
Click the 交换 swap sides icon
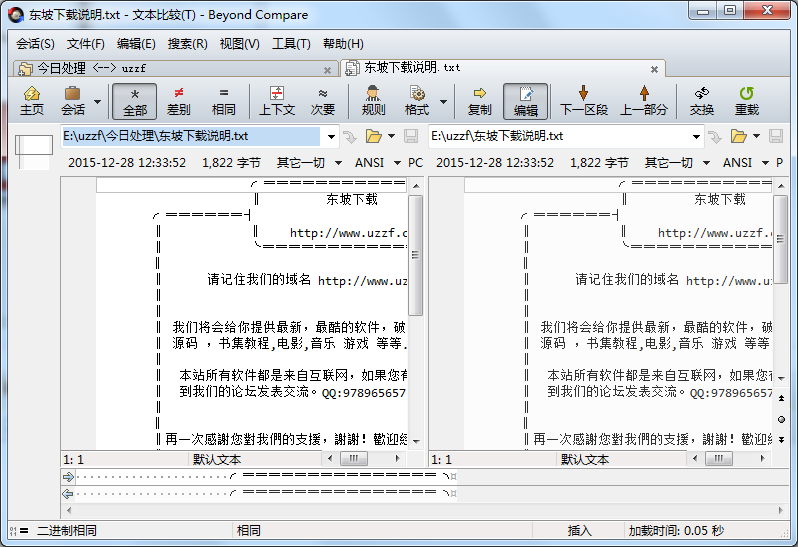click(x=701, y=101)
